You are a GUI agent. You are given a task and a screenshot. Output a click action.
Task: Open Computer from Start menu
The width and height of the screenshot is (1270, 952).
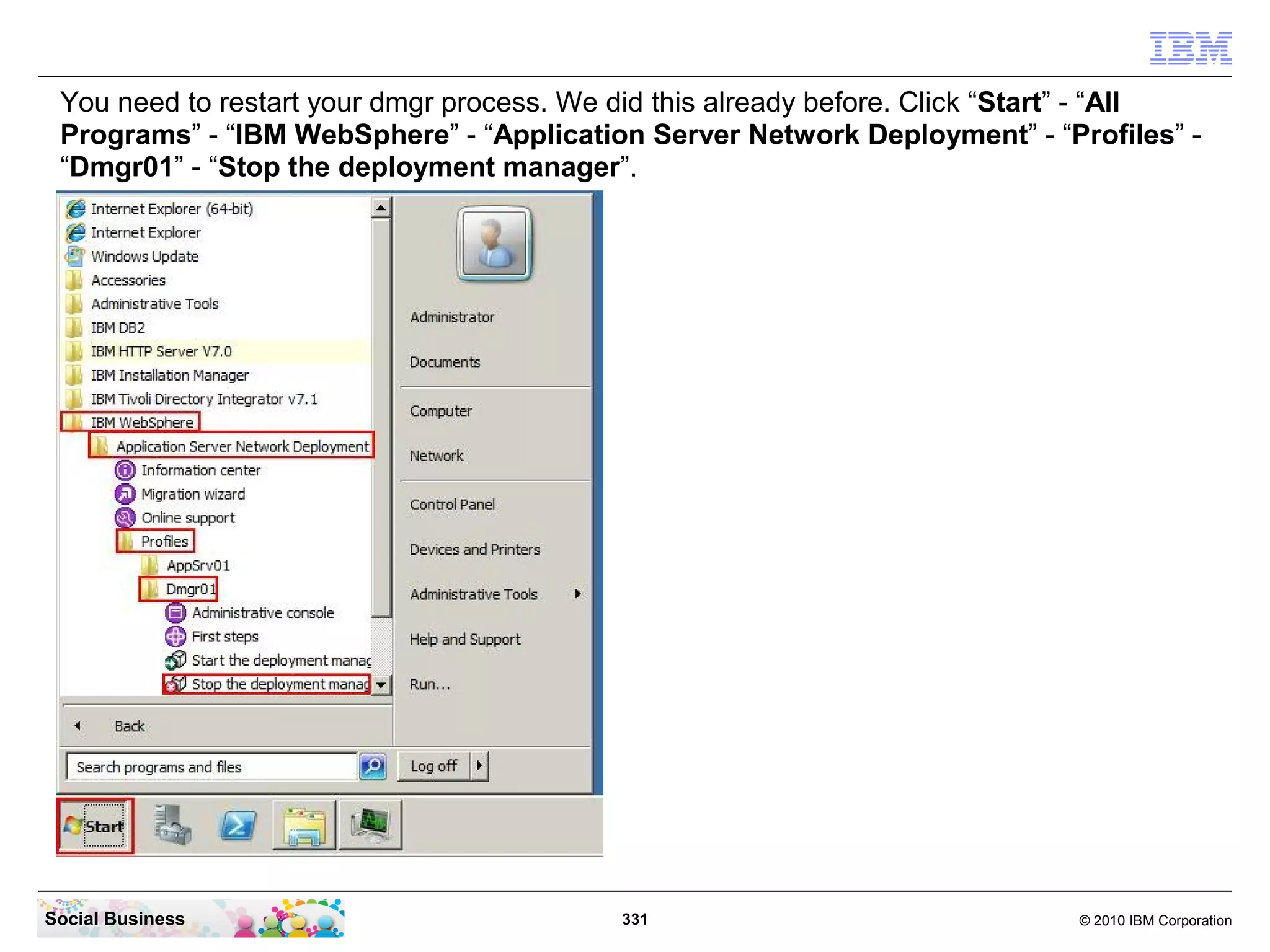pos(441,411)
